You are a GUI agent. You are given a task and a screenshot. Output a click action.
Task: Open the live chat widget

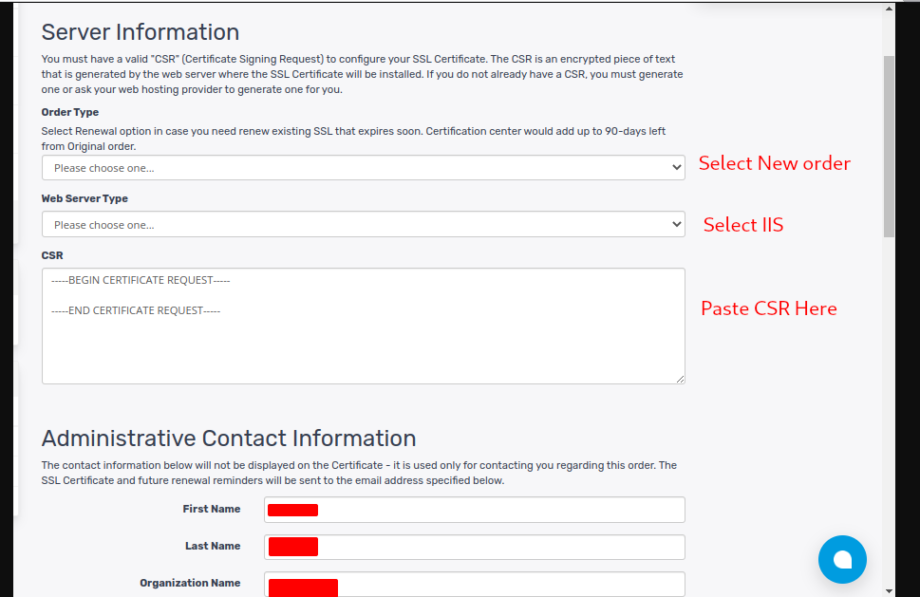tap(842, 559)
